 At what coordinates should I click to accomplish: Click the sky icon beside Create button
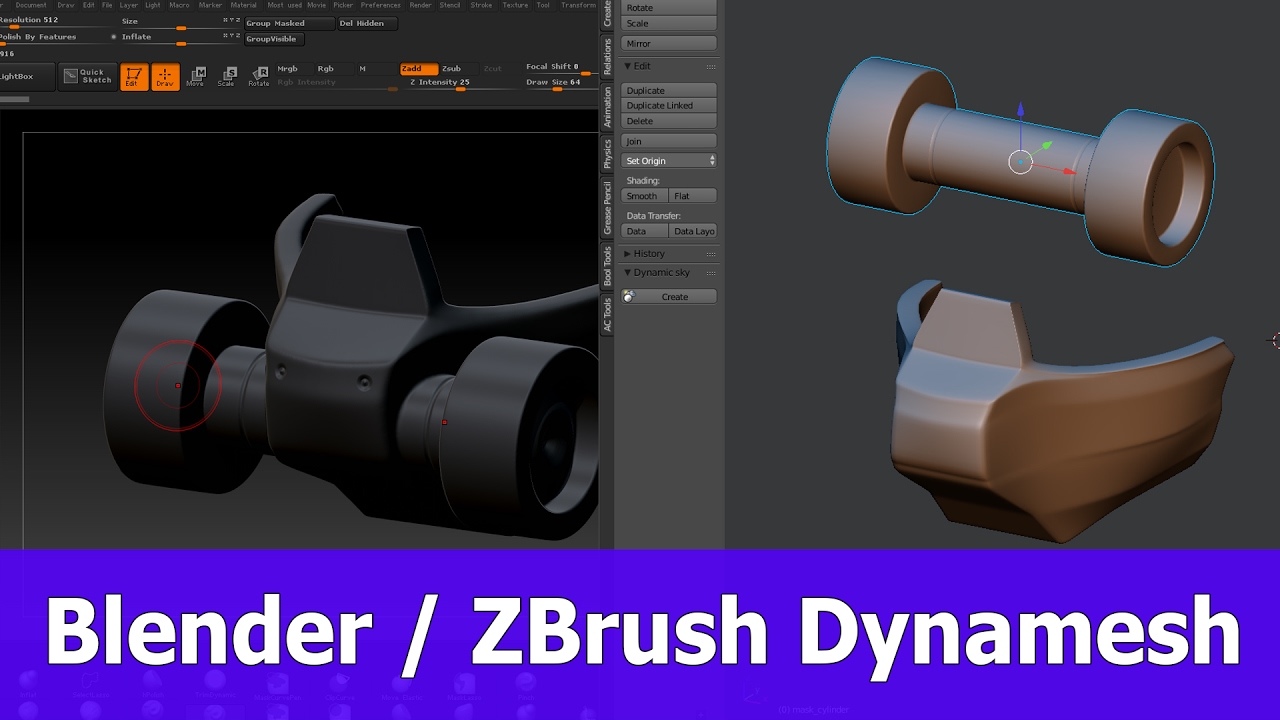coord(628,297)
